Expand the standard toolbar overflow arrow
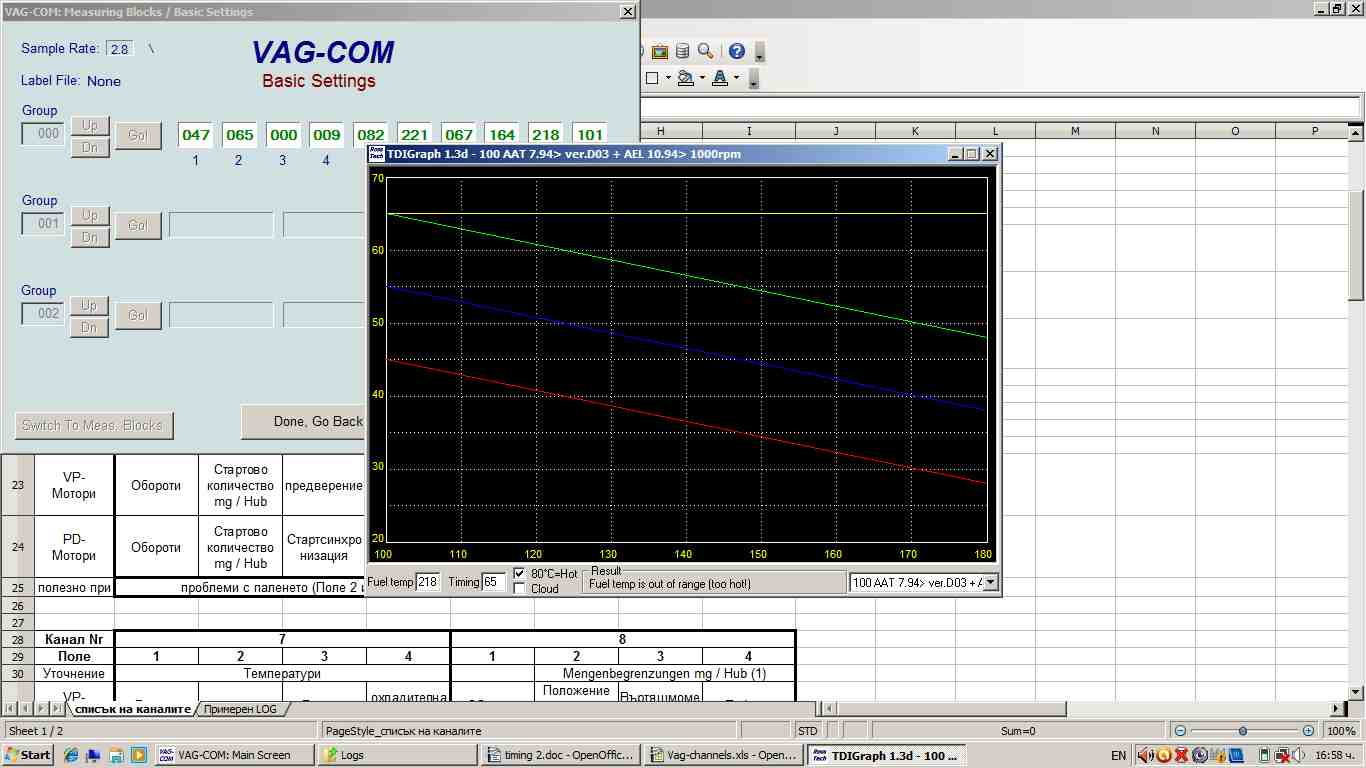 coord(760,52)
